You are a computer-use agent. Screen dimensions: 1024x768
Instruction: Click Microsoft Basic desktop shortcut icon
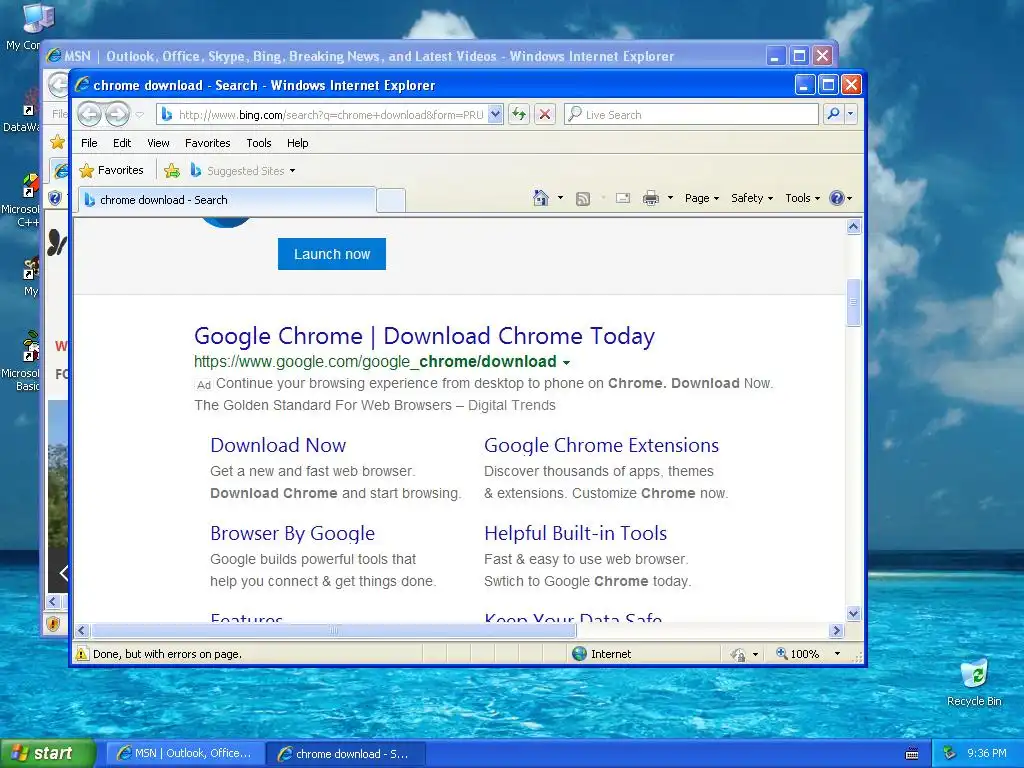pos(29,347)
